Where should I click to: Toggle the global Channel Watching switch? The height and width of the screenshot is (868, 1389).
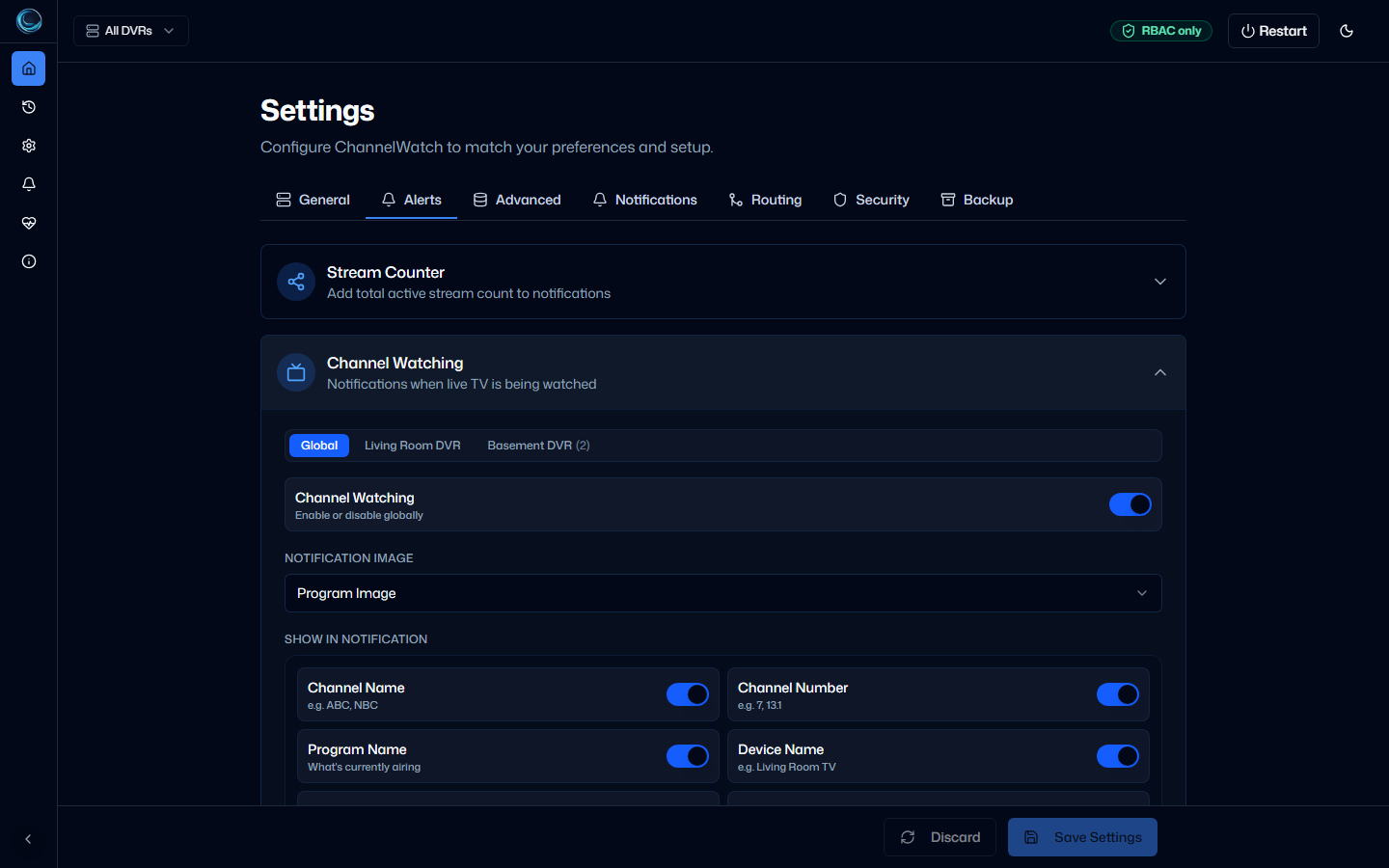coord(1130,504)
